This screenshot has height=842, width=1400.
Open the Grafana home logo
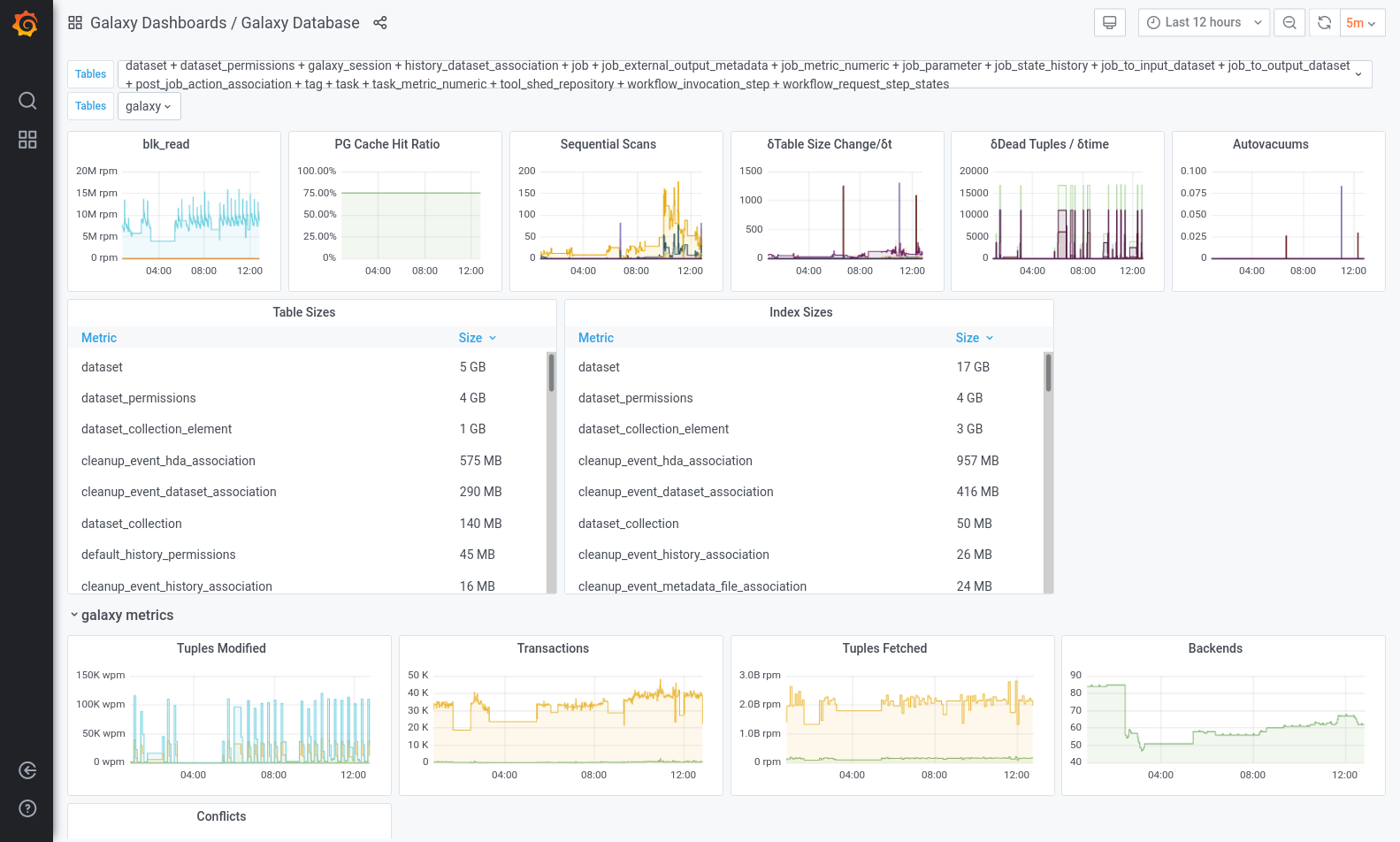26,23
